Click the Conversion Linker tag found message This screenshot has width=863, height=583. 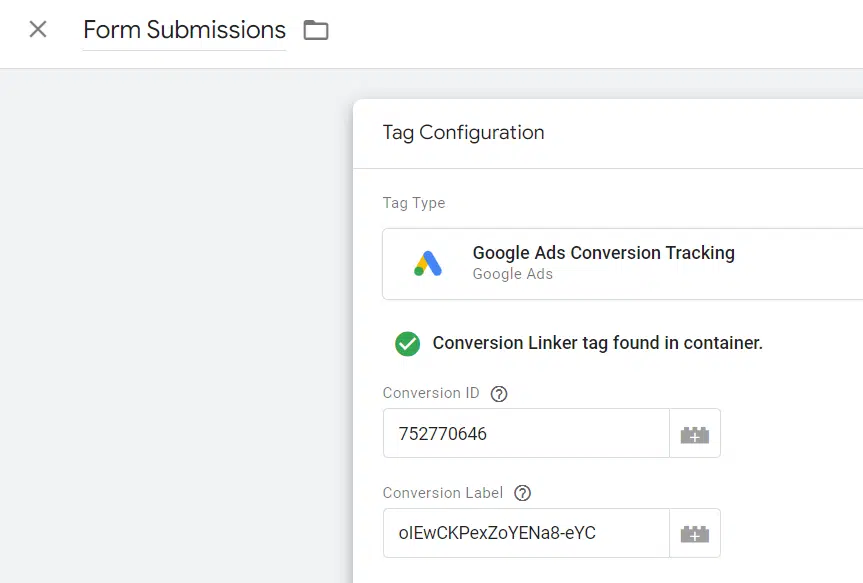598,343
